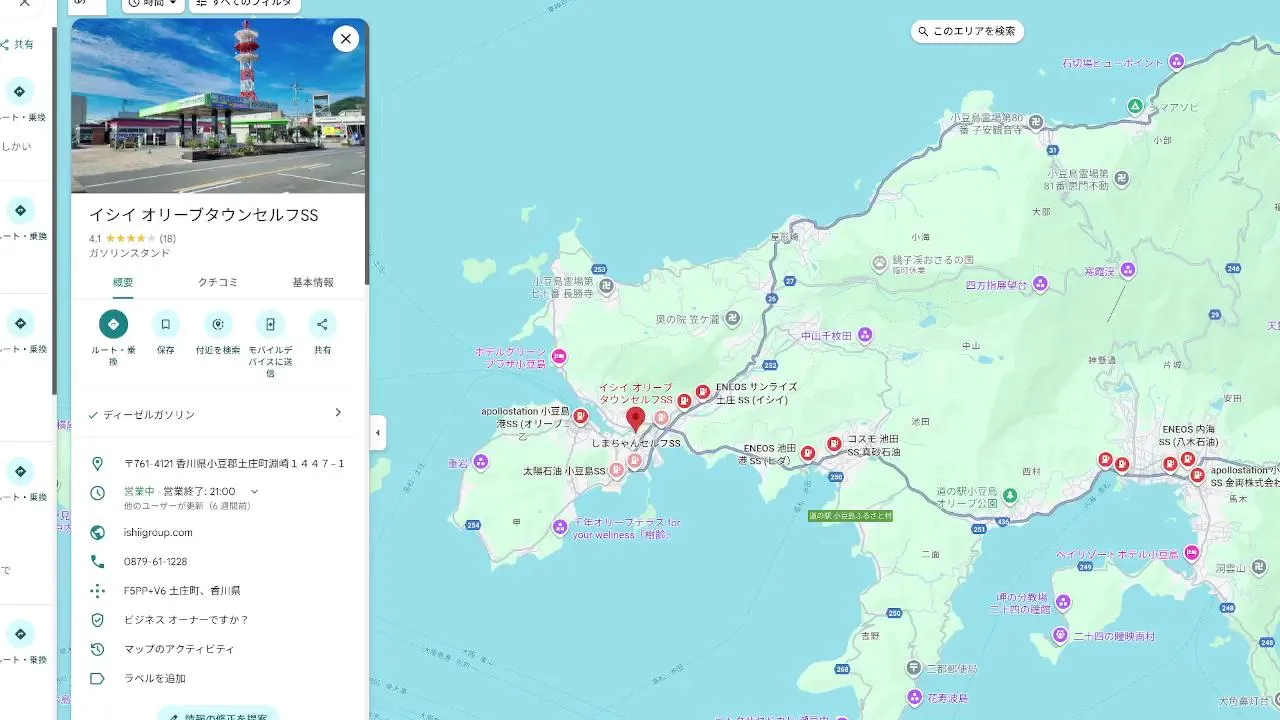Click the 中山千枚田 marker

(x=865, y=335)
